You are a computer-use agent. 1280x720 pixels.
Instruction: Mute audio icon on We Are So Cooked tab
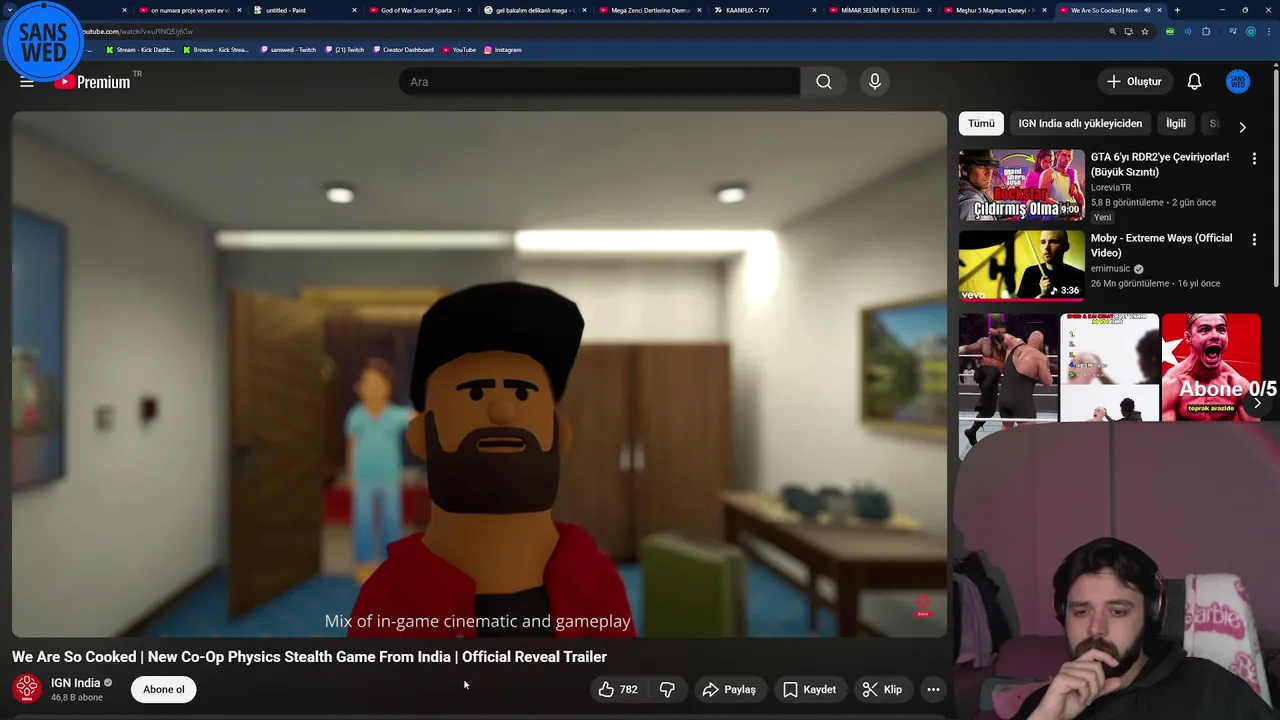(1147, 10)
